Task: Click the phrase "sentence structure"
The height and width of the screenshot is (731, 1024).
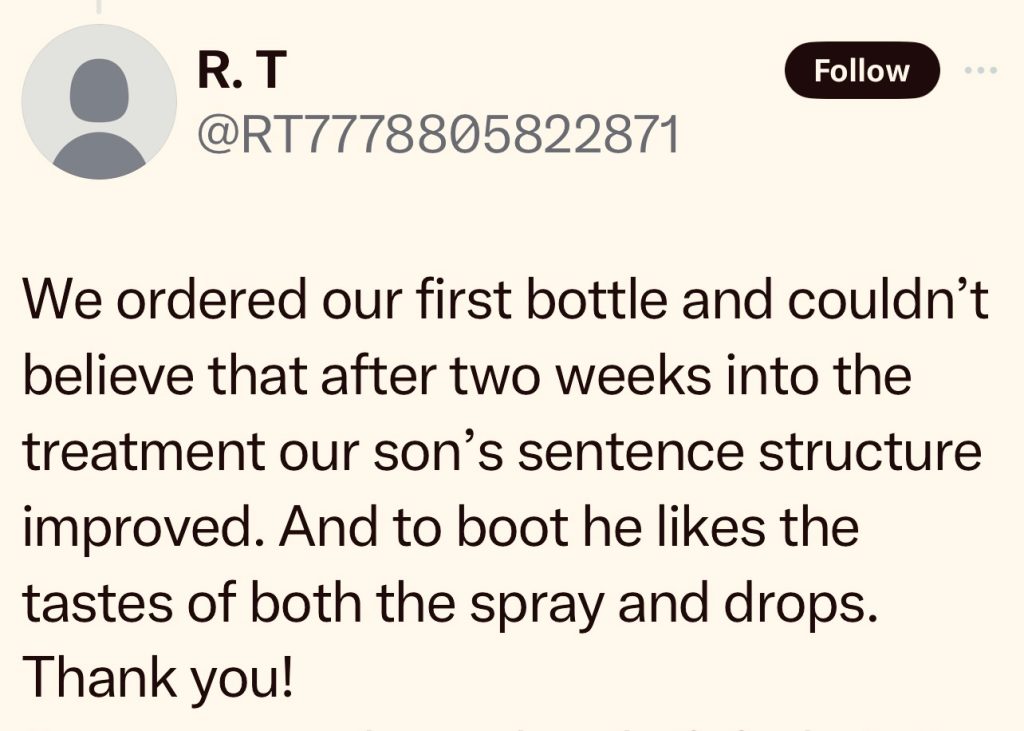Action: [750, 452]
